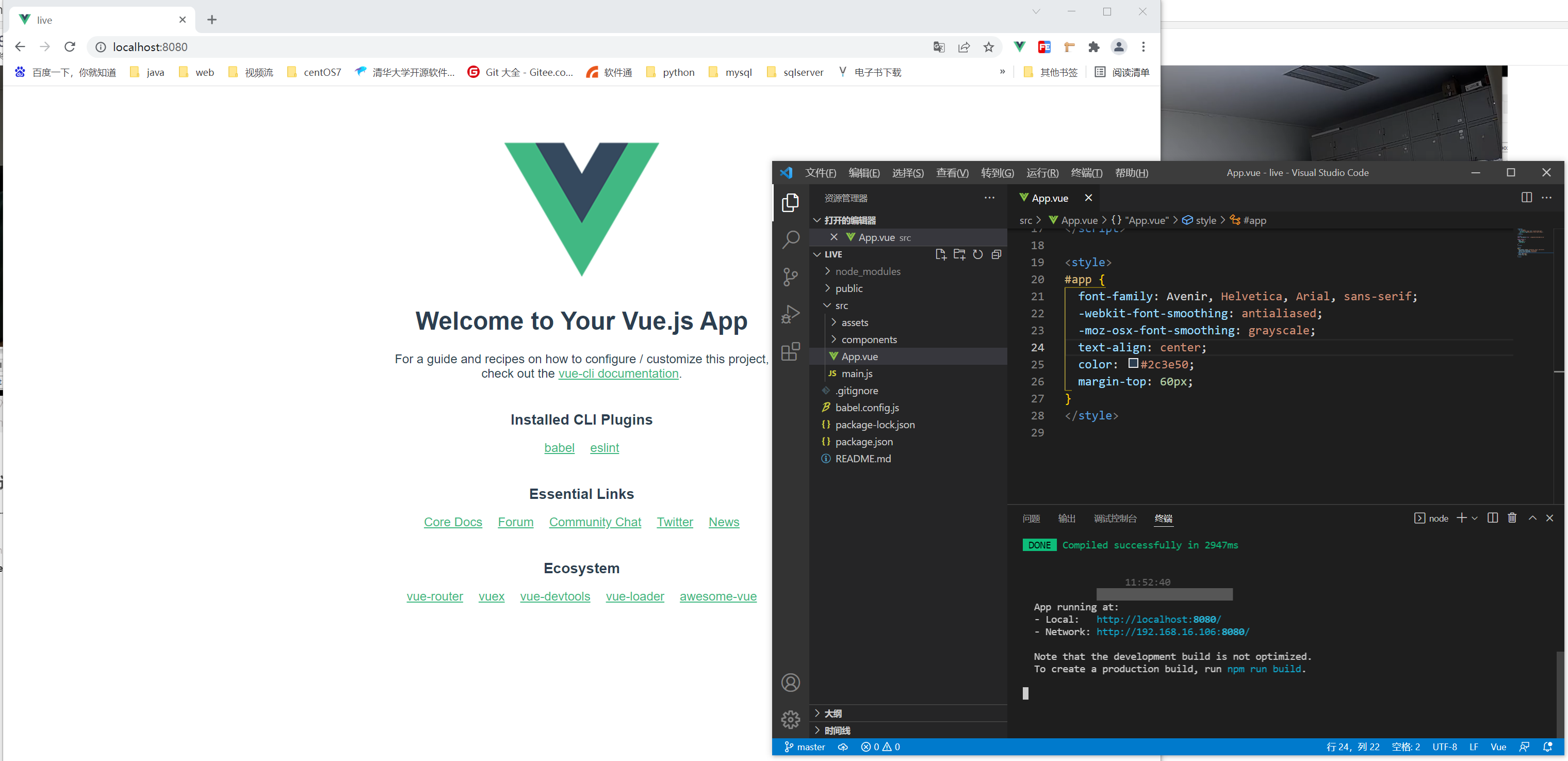
Task: Expand the node_modules folder
Action: point(868,271)
